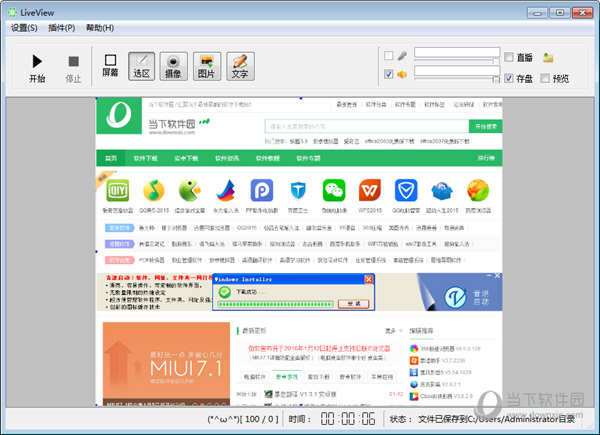Click the Baidu shield icon in the preview
This screenshot has width=600, height=435.
pos(298,191)
